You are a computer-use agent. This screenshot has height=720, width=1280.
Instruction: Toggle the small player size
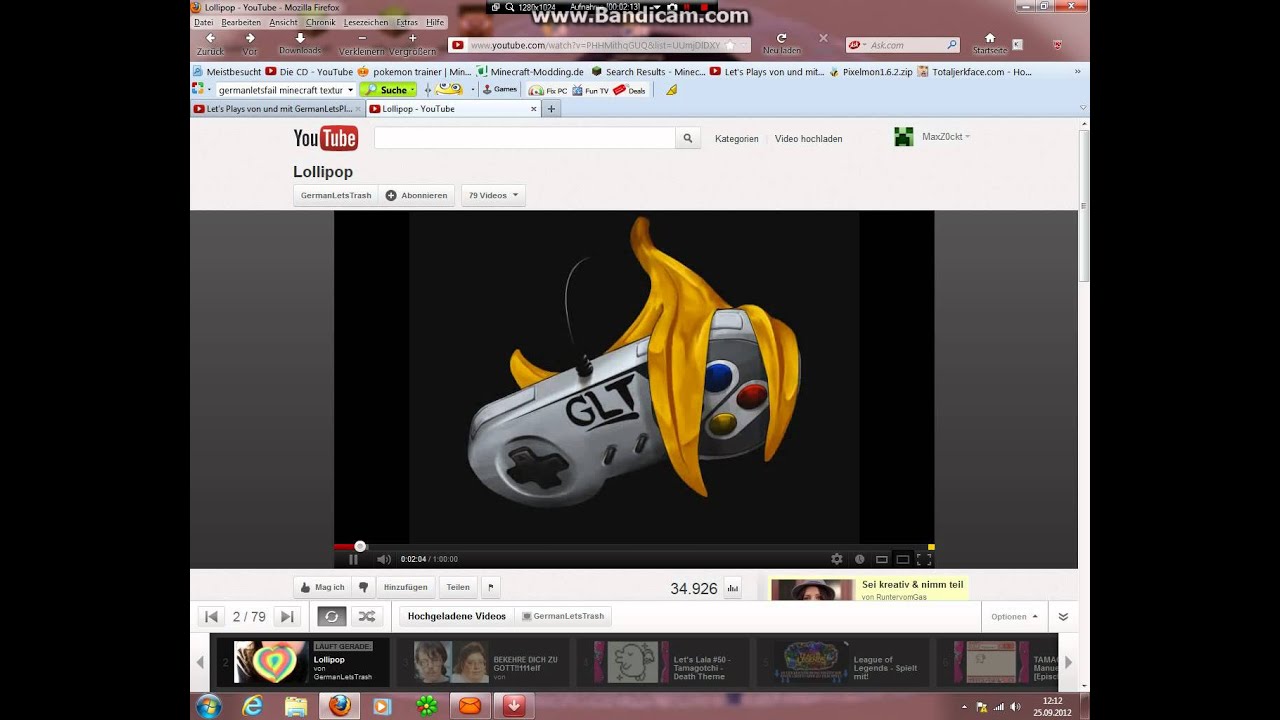point(882,559)
